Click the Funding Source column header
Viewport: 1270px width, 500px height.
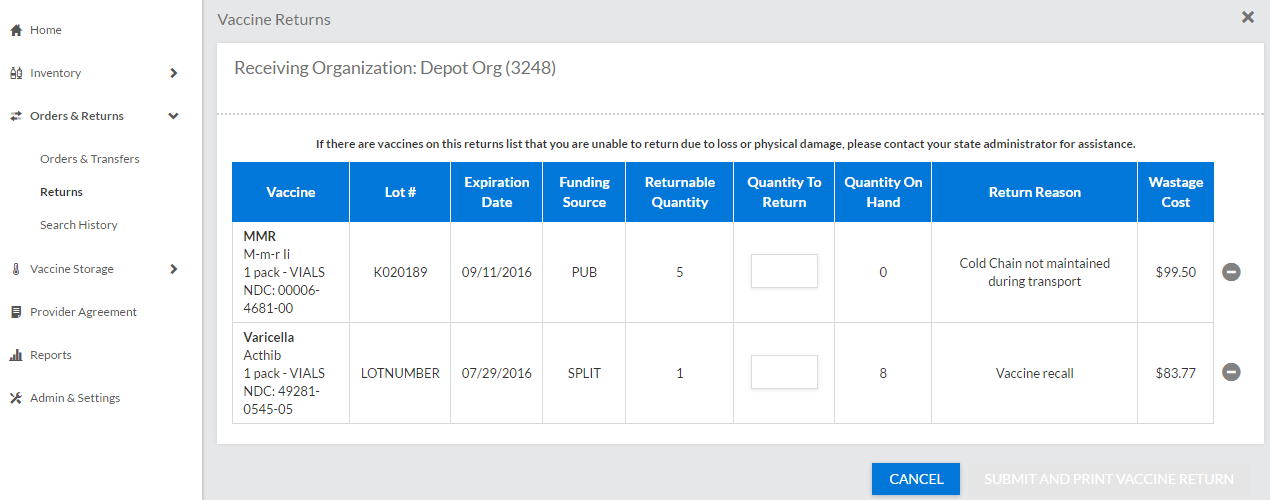[584, 192]
